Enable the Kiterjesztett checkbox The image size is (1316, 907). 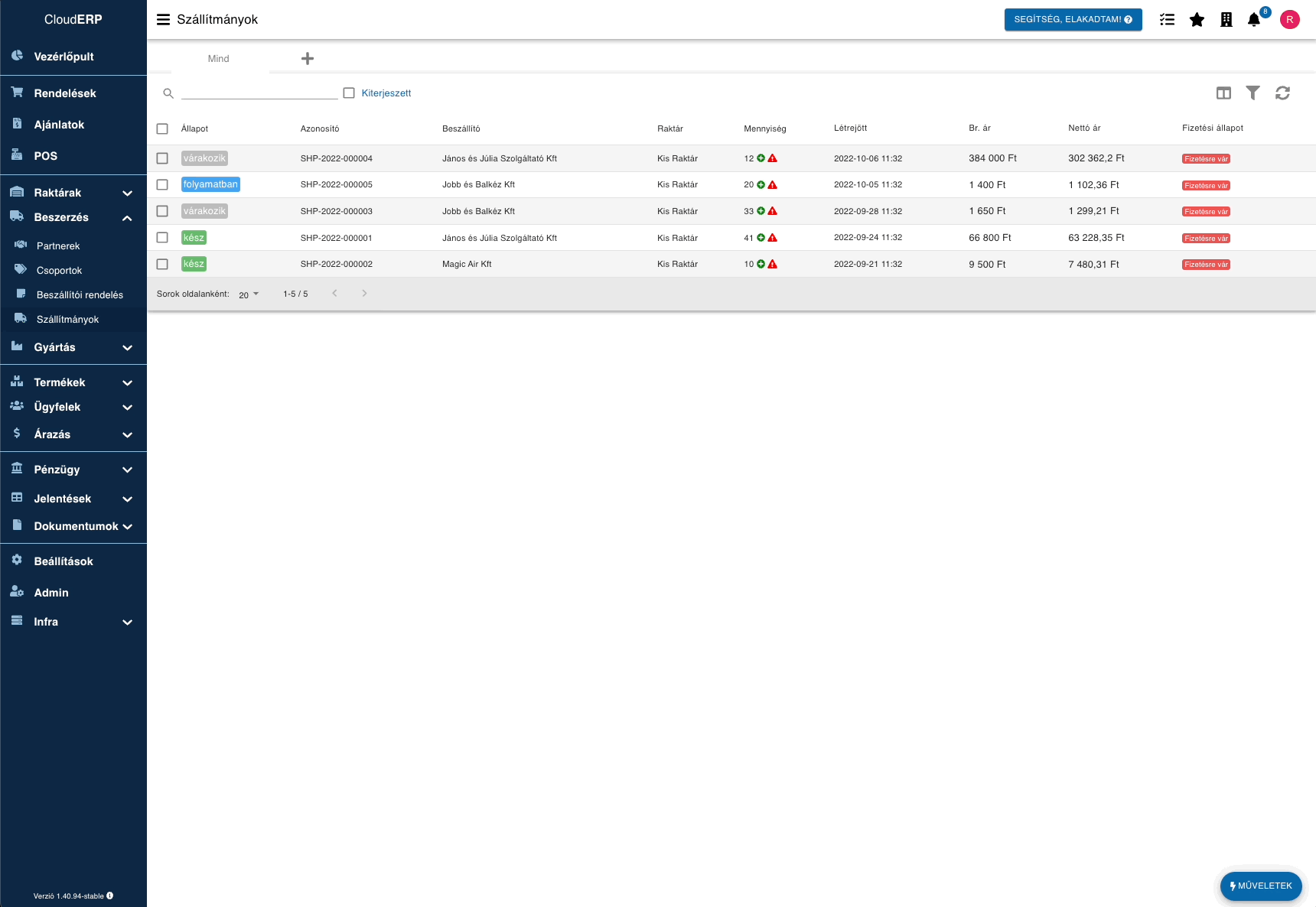349,93
